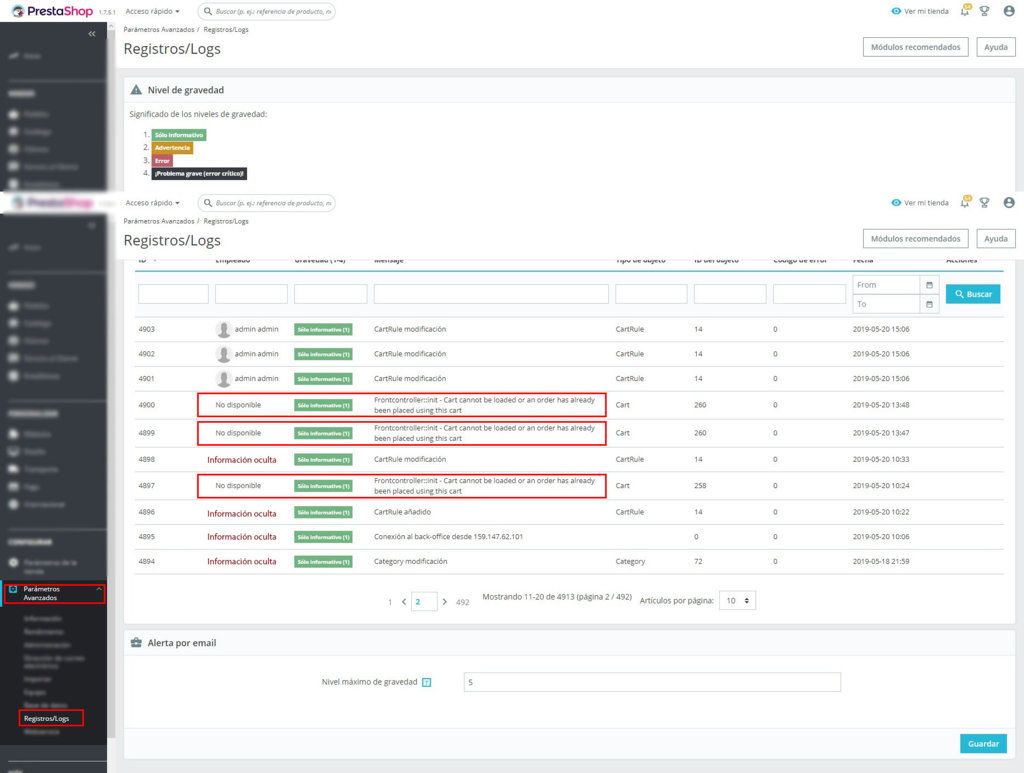Go to first page 1 in pagination
Viewport: 1024px width, 773px height.
coord(390,603)
